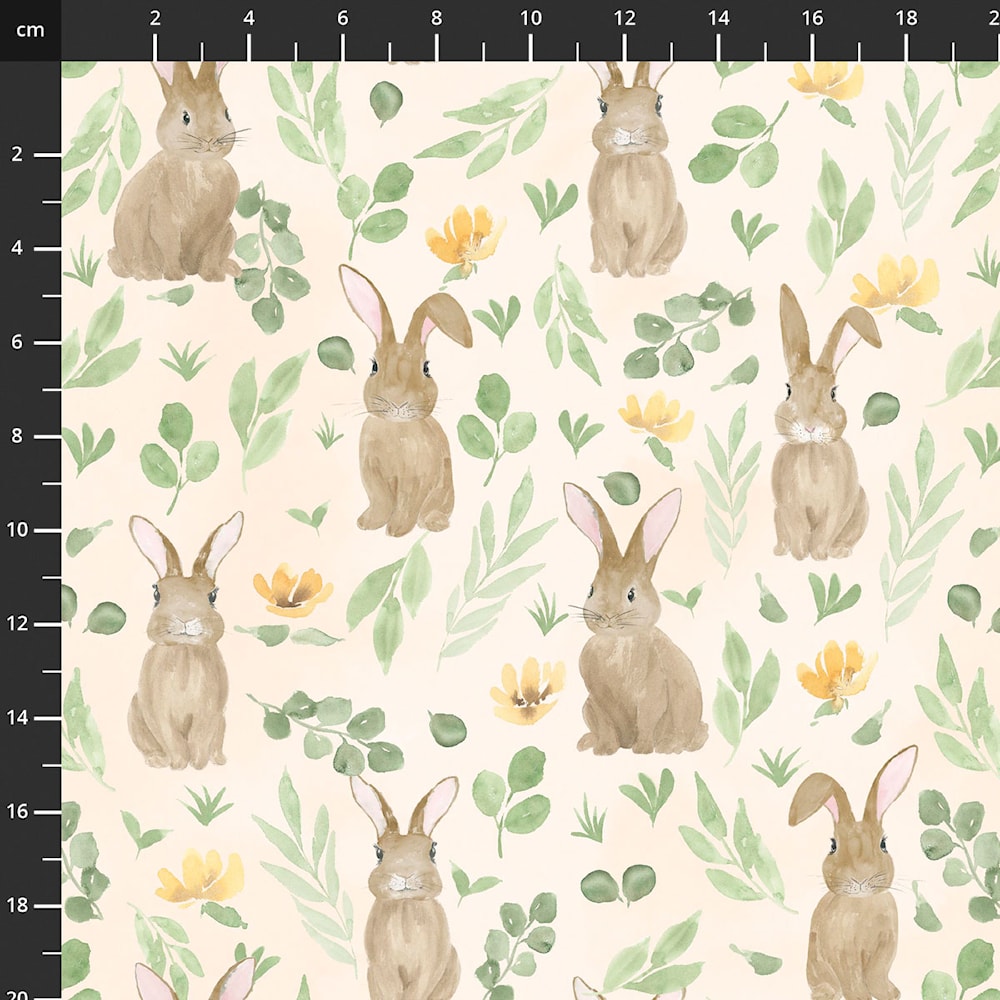The width and height of the screenshot is (1000, 1000).
Task: Select the 2 on the top ruler
Action: tap(155, 18)
